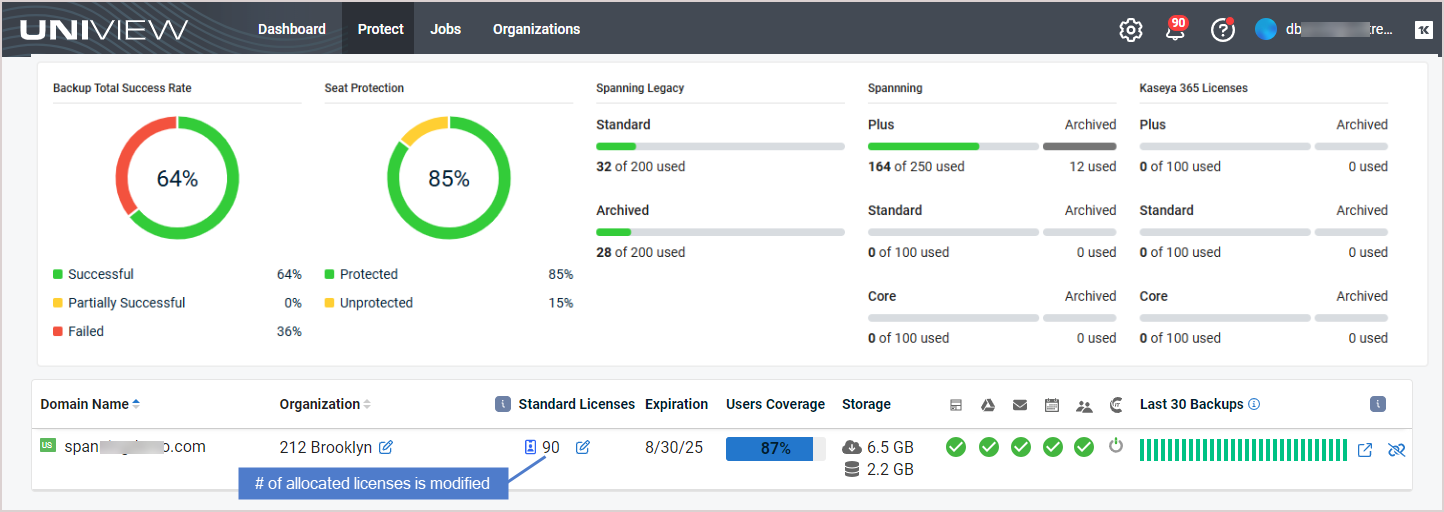
Task: Click '12 used' archived text
Action: (x=1093, y=167)
